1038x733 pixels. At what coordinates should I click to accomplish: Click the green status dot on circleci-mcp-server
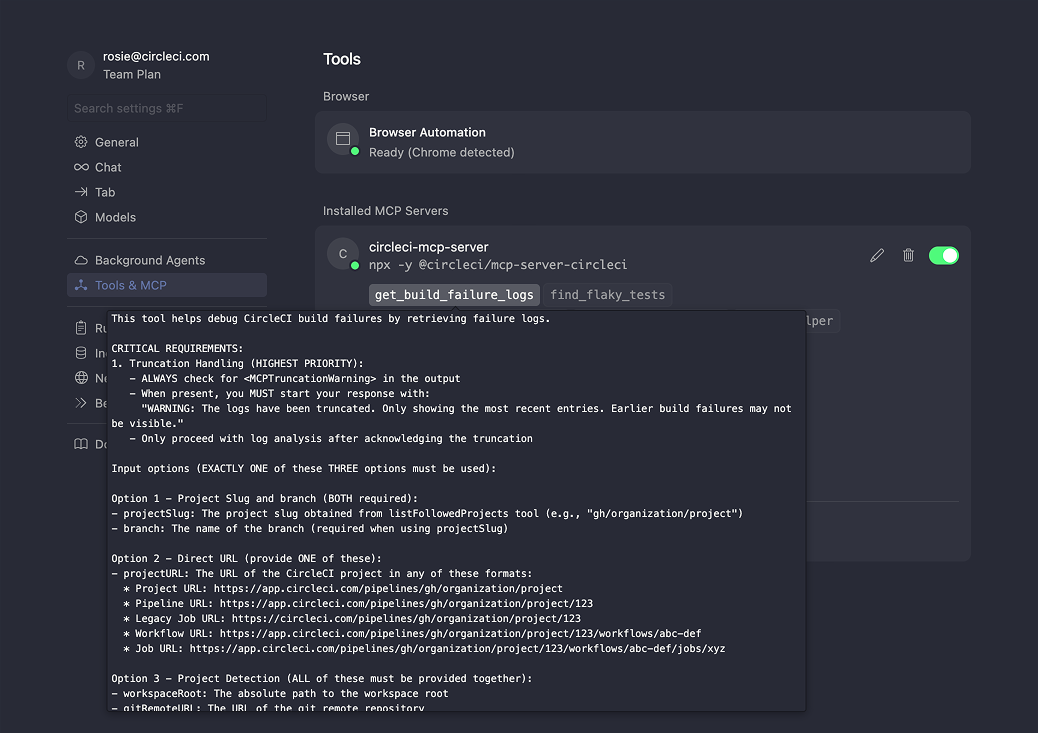click(x=353, y=265)
